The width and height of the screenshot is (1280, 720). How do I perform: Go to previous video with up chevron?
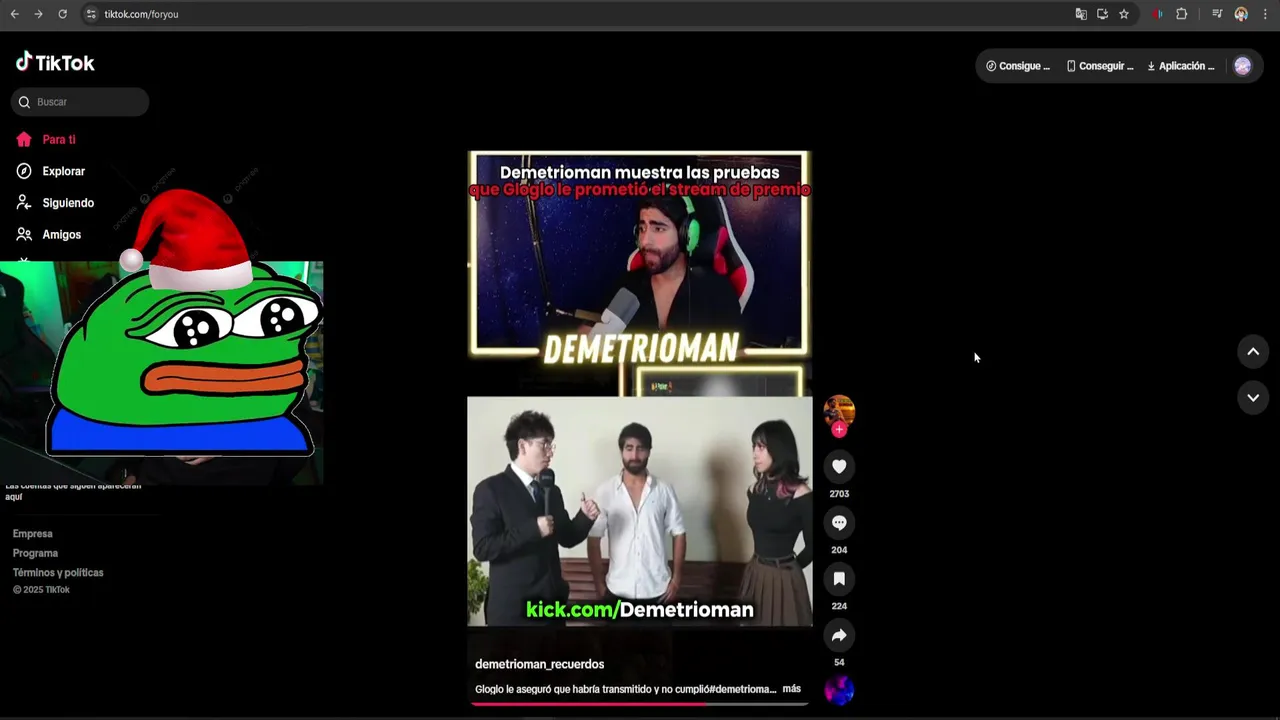click(x=1253, y=351)
